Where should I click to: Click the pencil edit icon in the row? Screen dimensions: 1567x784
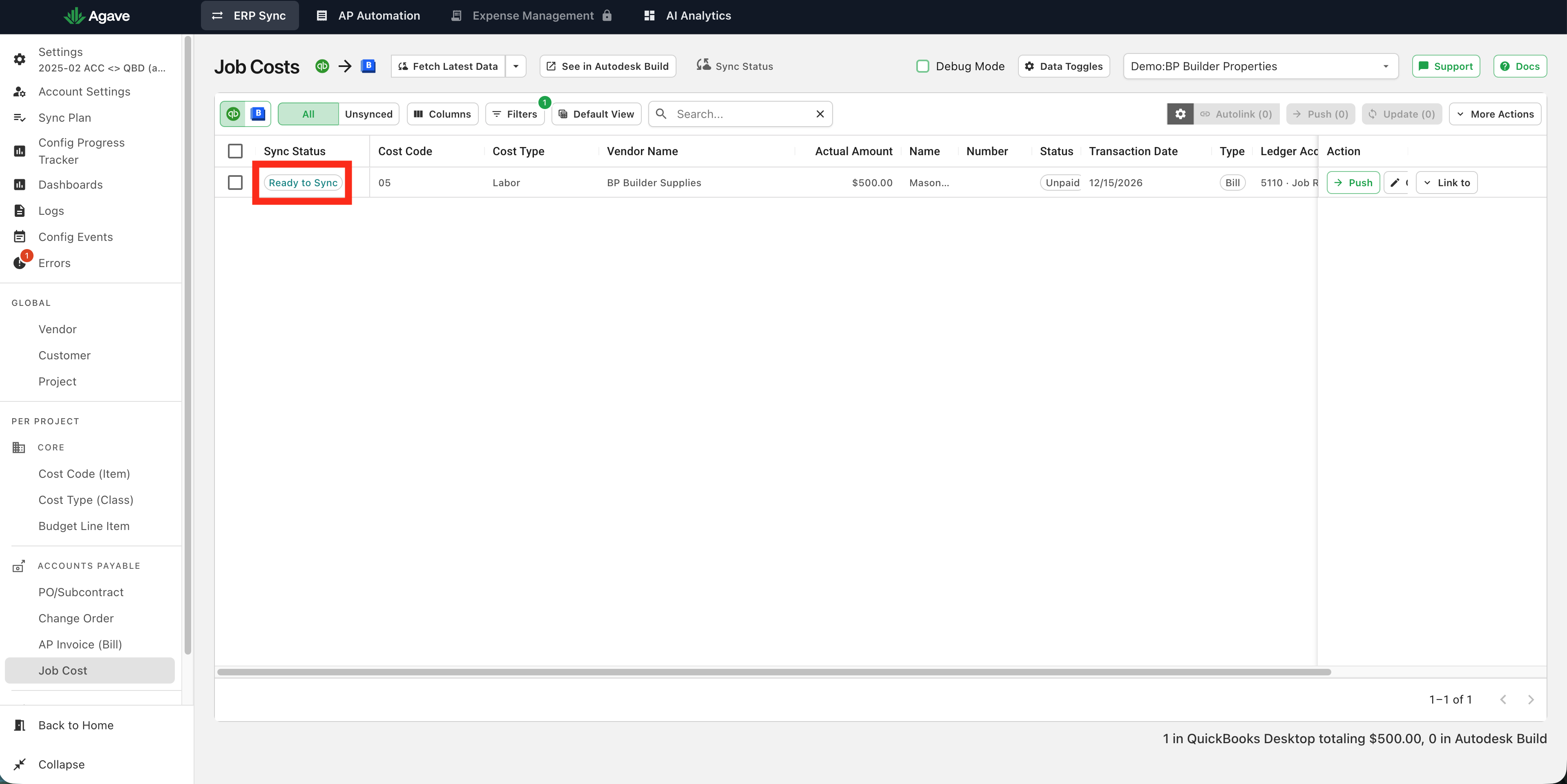(1395, 183)
